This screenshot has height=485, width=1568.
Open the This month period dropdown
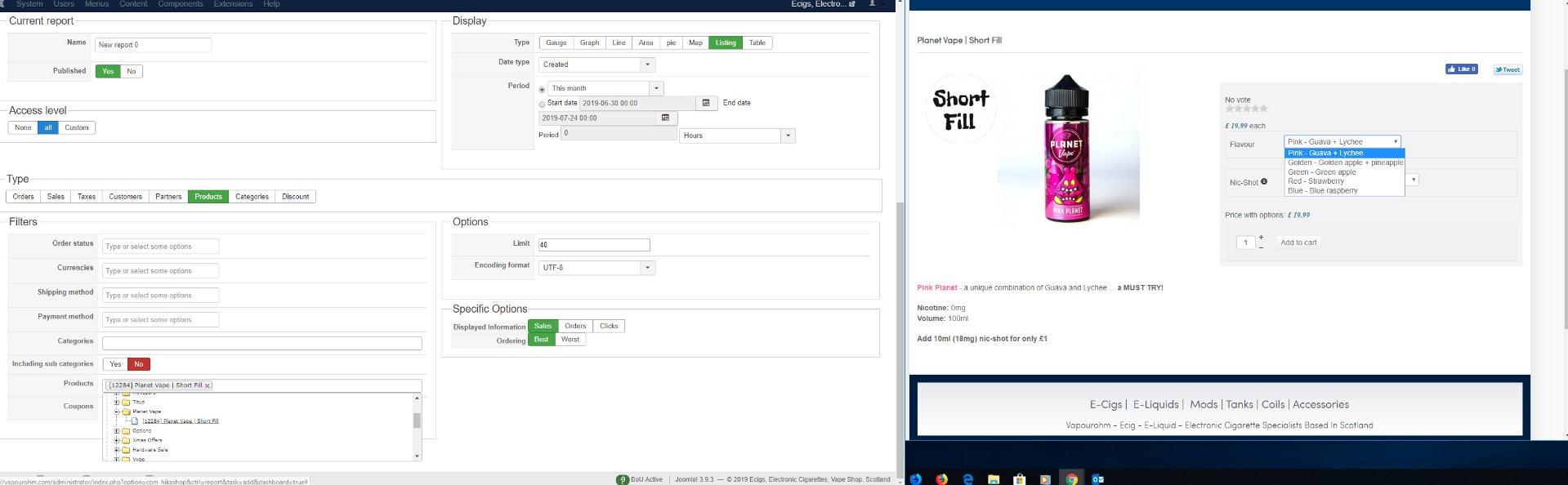point(605,88)
